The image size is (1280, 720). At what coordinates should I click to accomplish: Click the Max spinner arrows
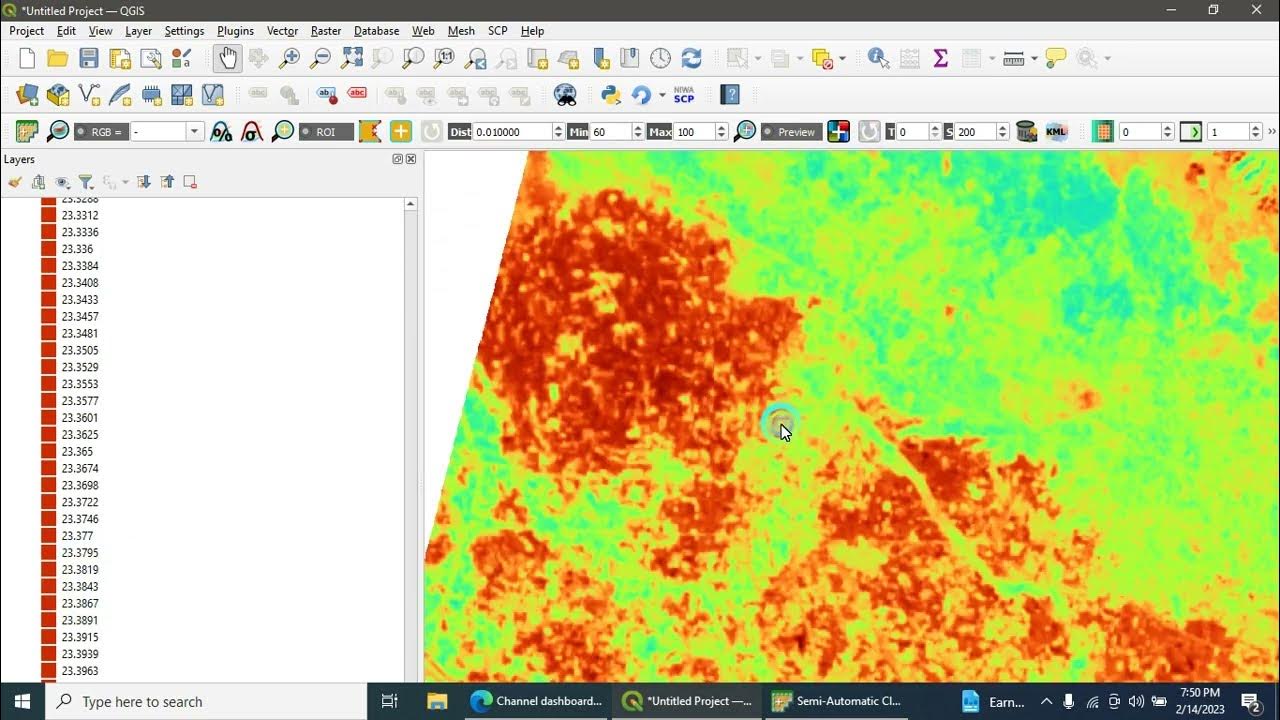(720, 132)
